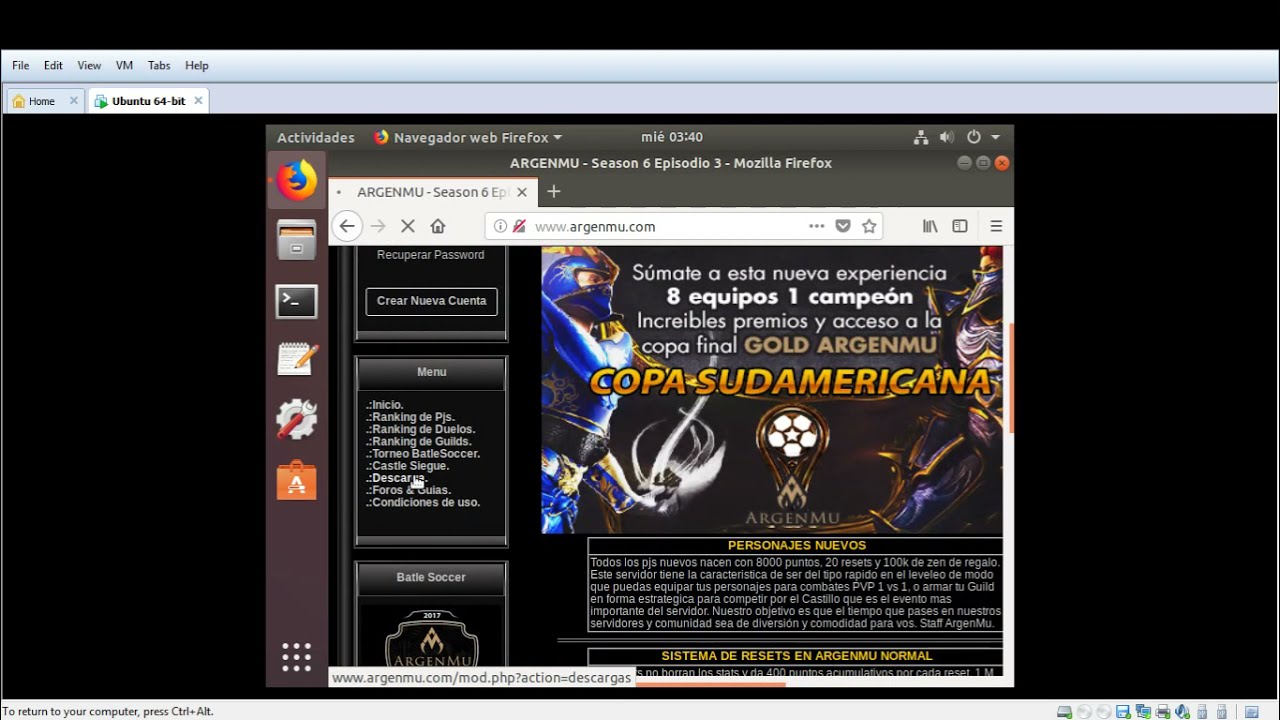1280x720 pixels.
Task: Save page to Pocket
Action: point(843,226)
